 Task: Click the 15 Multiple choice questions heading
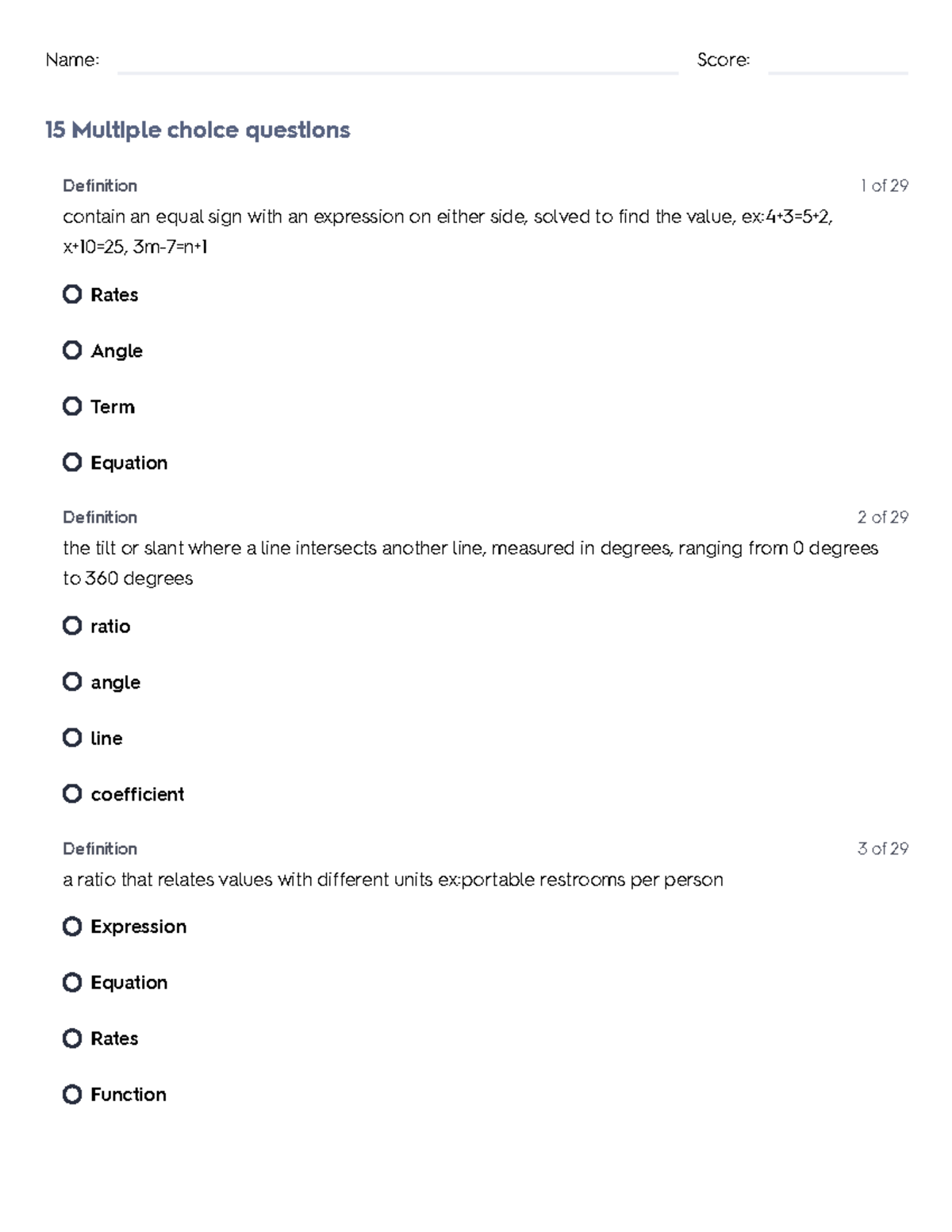(198, 130)
